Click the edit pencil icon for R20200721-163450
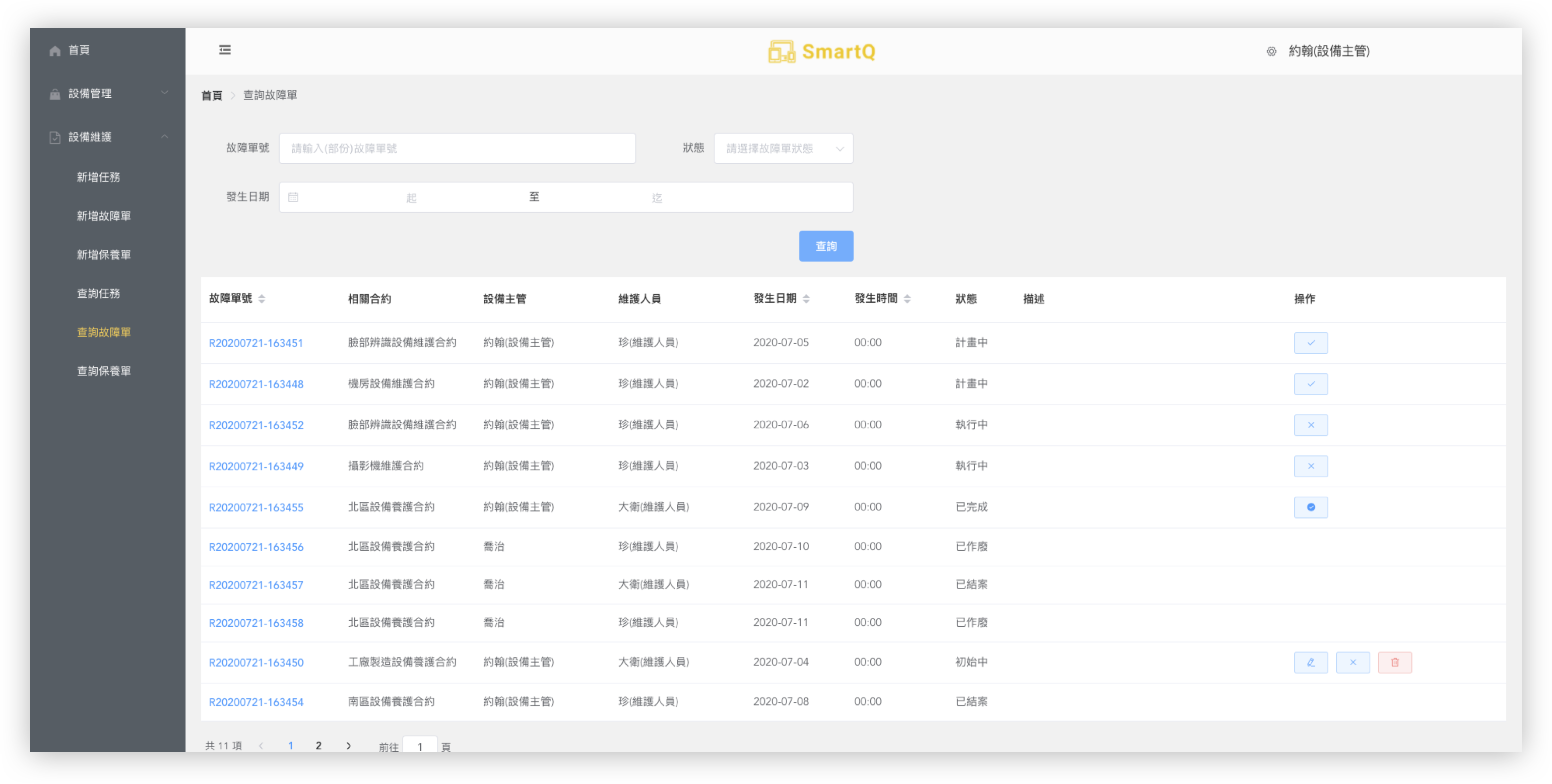This screenshot has width=1552, height=784. (1311, 662)
